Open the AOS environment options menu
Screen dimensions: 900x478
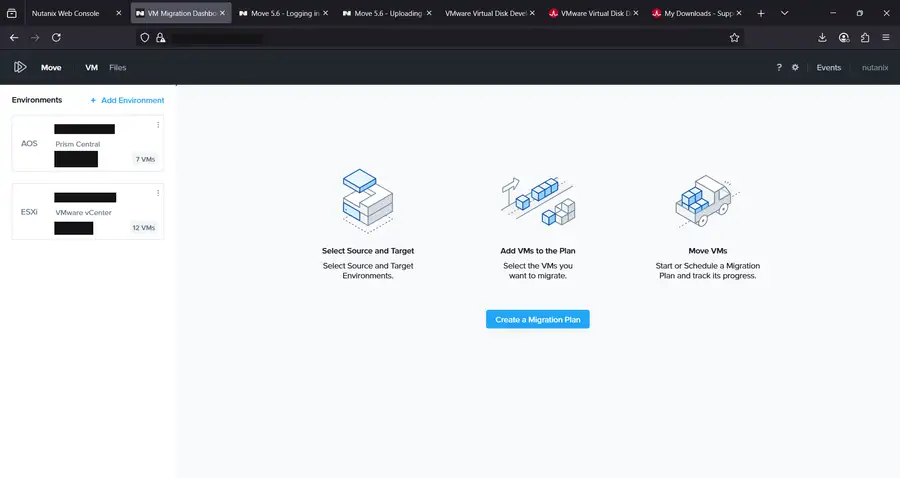click(x=158, y=125)
